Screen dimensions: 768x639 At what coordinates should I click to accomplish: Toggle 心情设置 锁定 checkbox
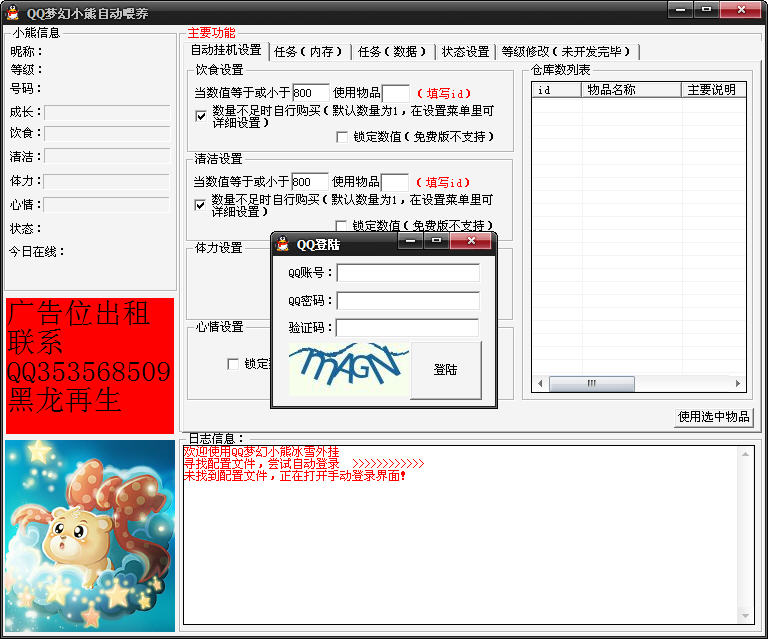tap(233, 364)
